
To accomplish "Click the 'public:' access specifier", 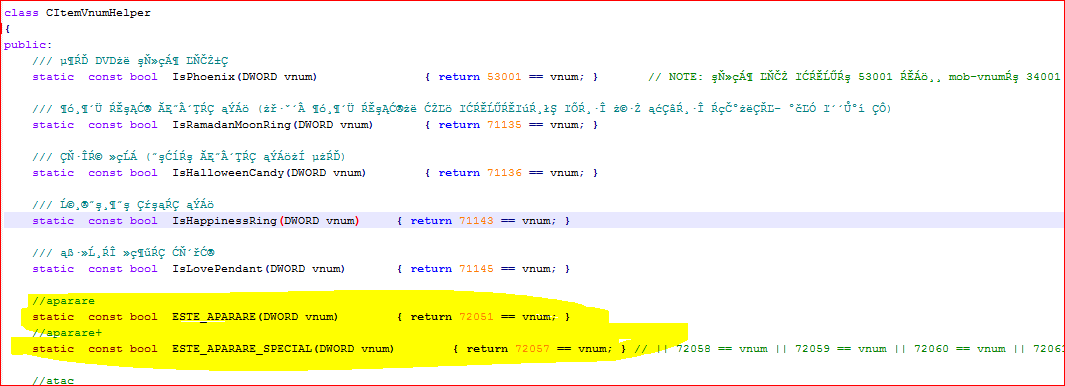I will pos(28,45).
